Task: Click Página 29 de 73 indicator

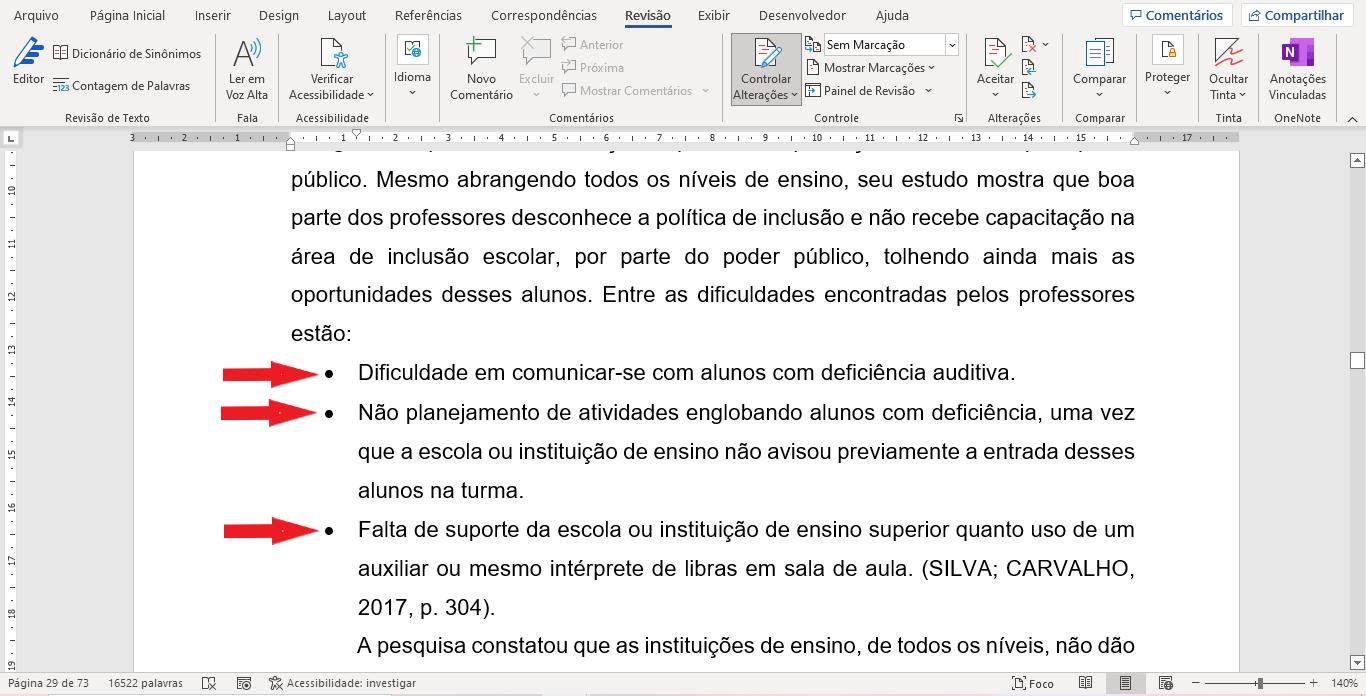Action: (48, 683)
